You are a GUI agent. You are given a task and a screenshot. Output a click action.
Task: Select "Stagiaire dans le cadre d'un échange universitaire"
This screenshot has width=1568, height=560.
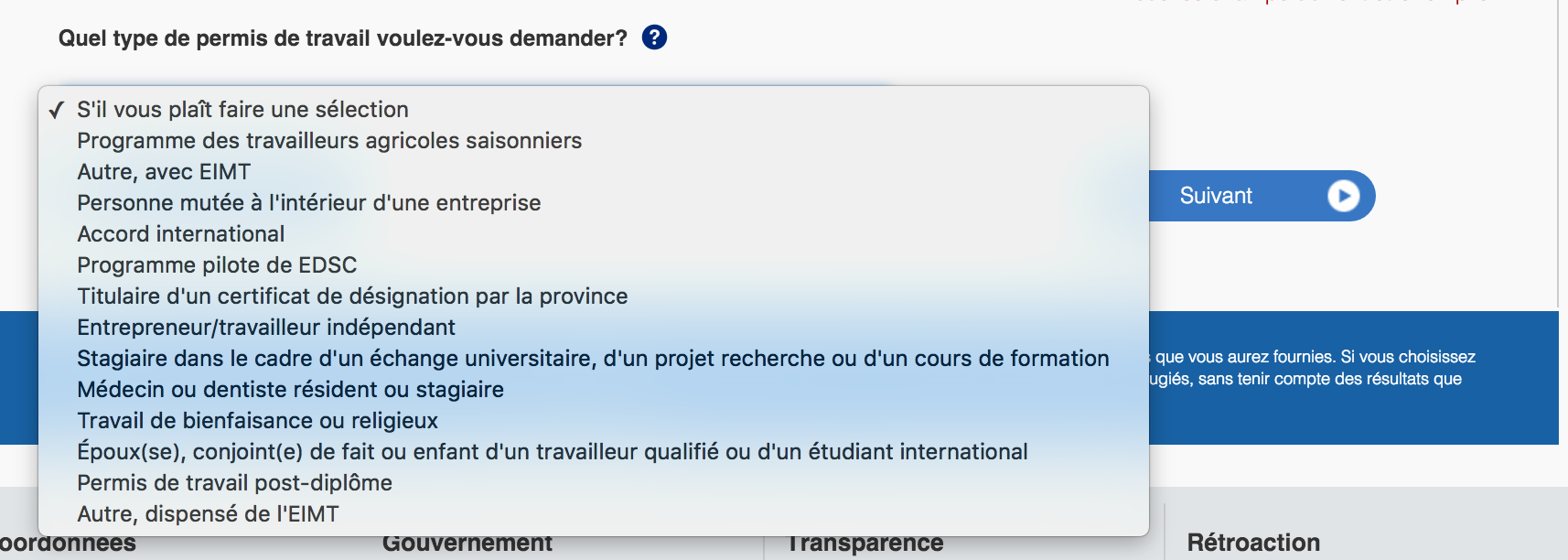[593, 359]
